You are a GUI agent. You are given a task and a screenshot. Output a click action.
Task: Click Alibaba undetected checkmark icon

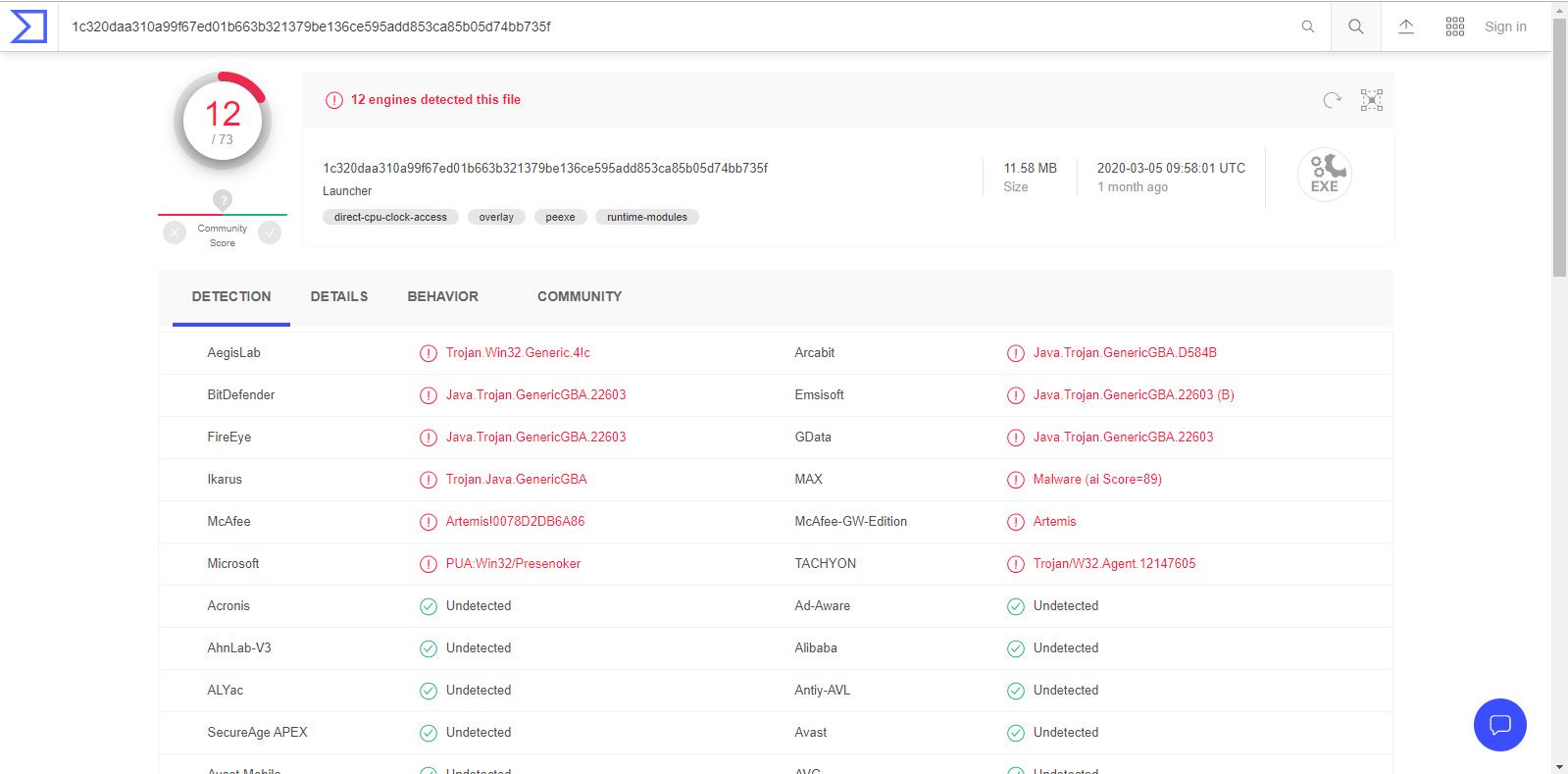1016,648
